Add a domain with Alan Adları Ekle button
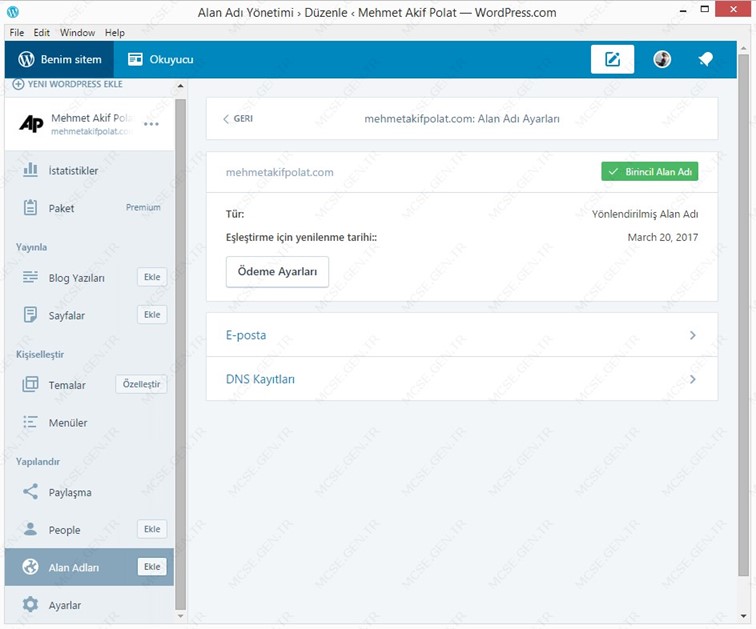 point(152,567)
